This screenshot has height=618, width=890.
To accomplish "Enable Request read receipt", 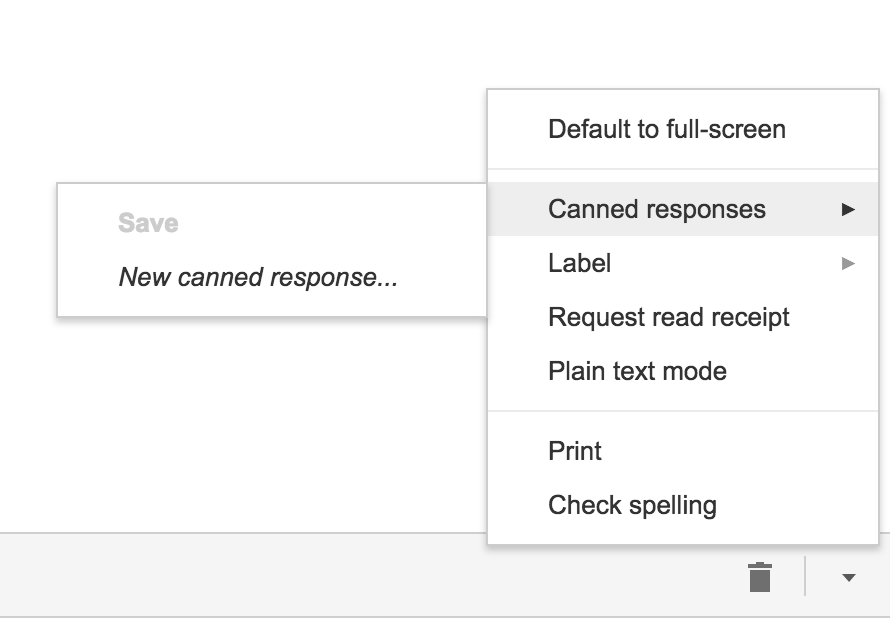I will [x=669, y=318].
